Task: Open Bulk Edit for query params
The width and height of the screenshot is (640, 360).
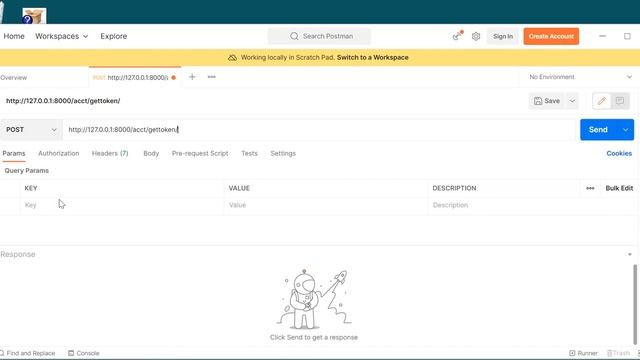Action: 619,188
